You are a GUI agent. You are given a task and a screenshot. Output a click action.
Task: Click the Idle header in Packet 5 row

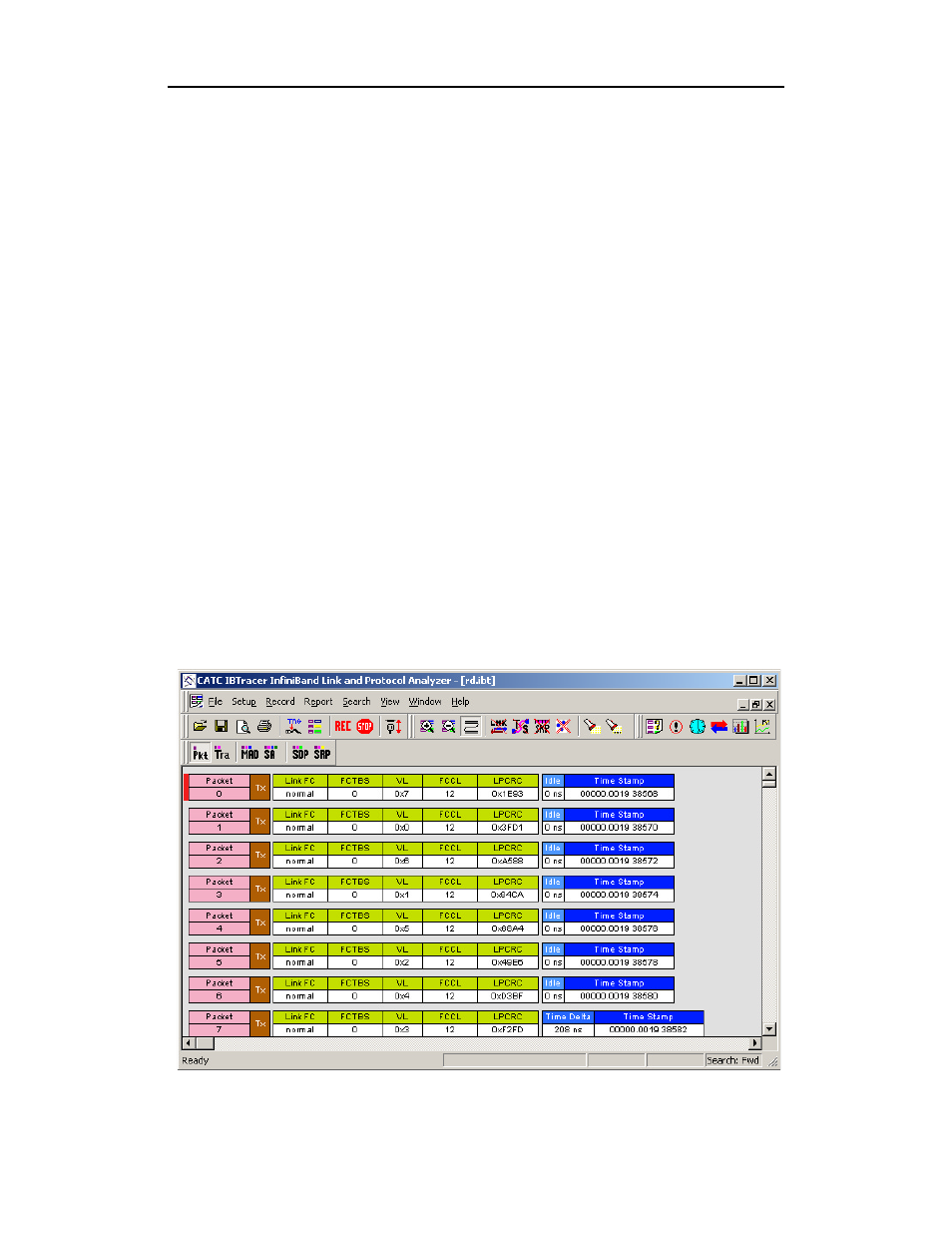tap(553, 949)
